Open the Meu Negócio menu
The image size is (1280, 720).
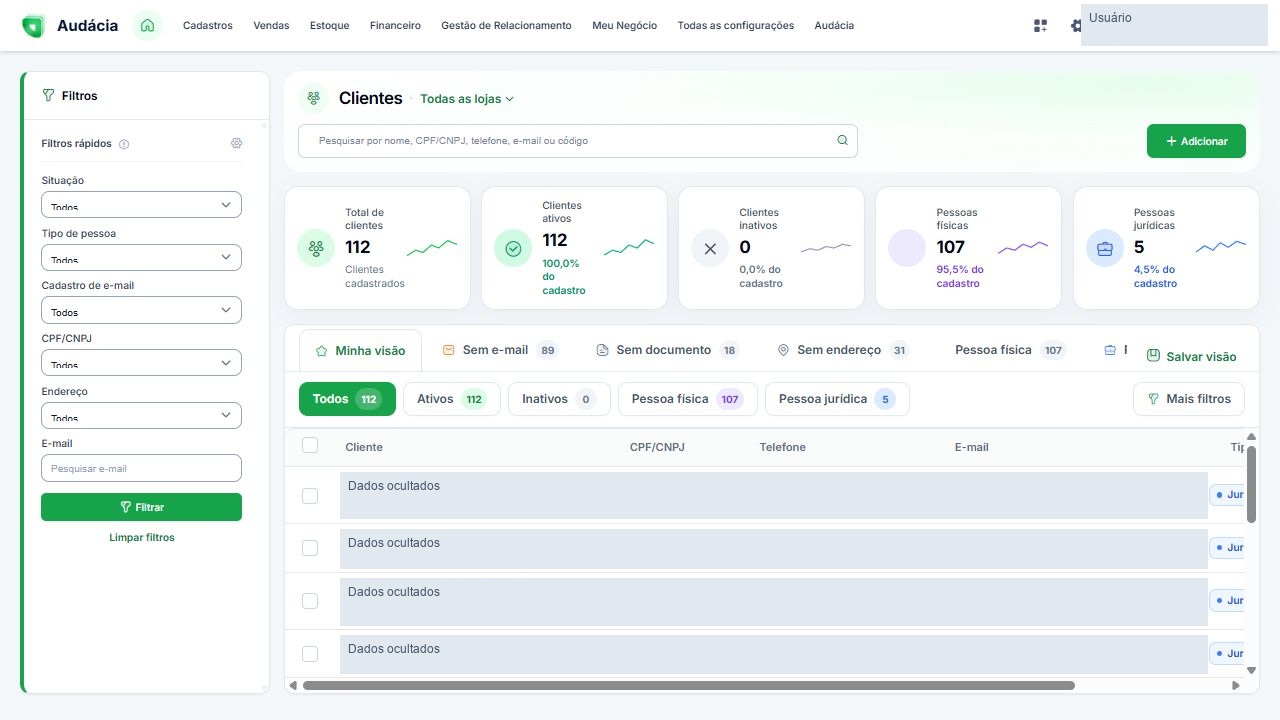click(x=625, y=26)
